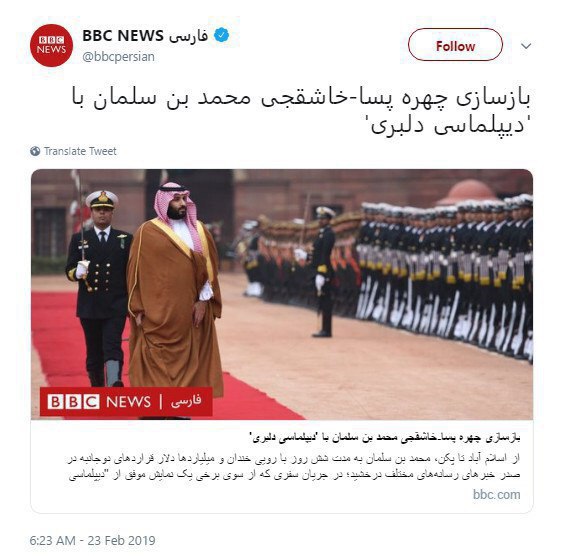Click the article description text in card
563x556 pixels.
294,466
